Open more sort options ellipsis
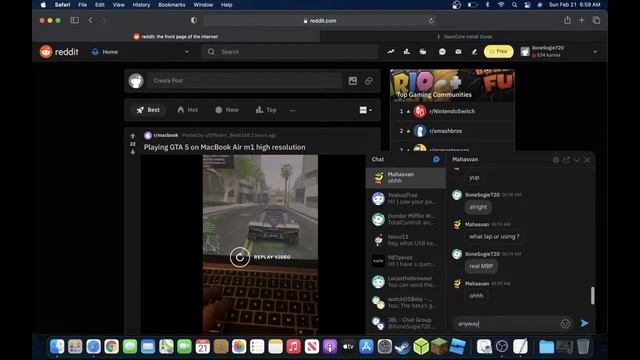 tap(292, 110)
